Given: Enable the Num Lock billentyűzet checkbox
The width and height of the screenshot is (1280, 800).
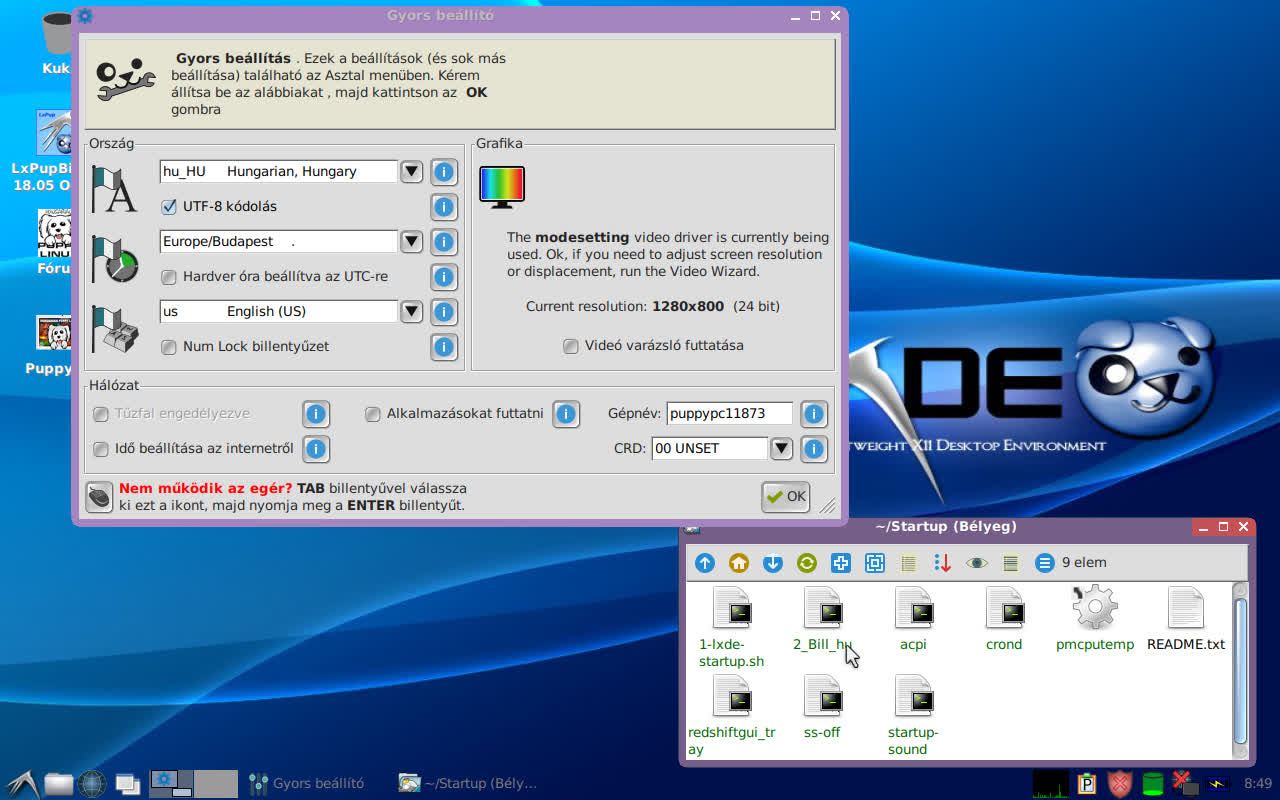Looking at the screenshot, I should (169, 347).
